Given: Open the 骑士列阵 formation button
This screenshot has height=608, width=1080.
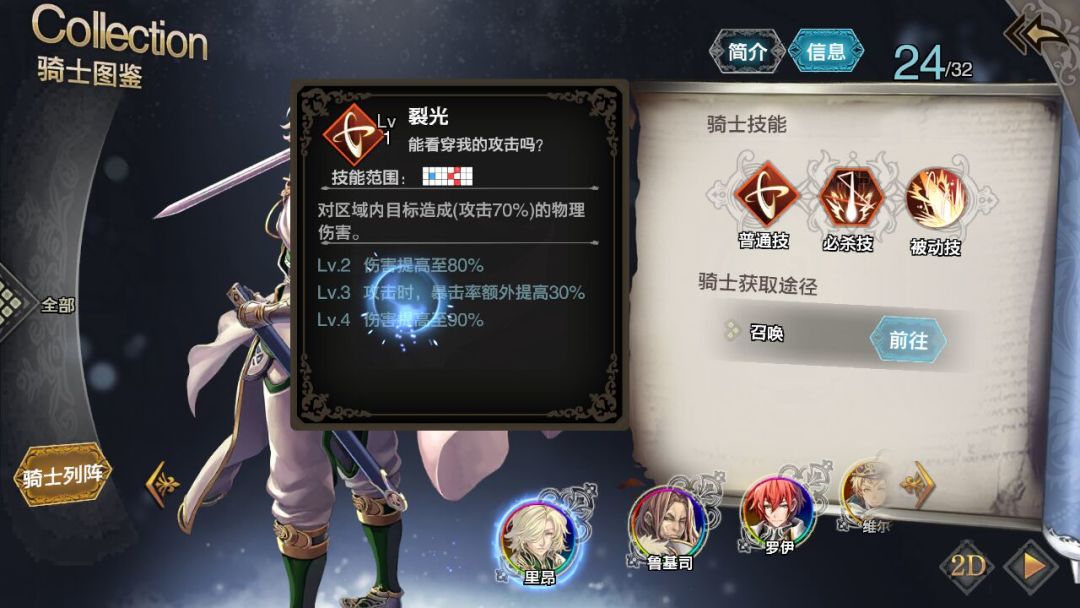Looking at the screenshot, I should (x=63, y=476).
